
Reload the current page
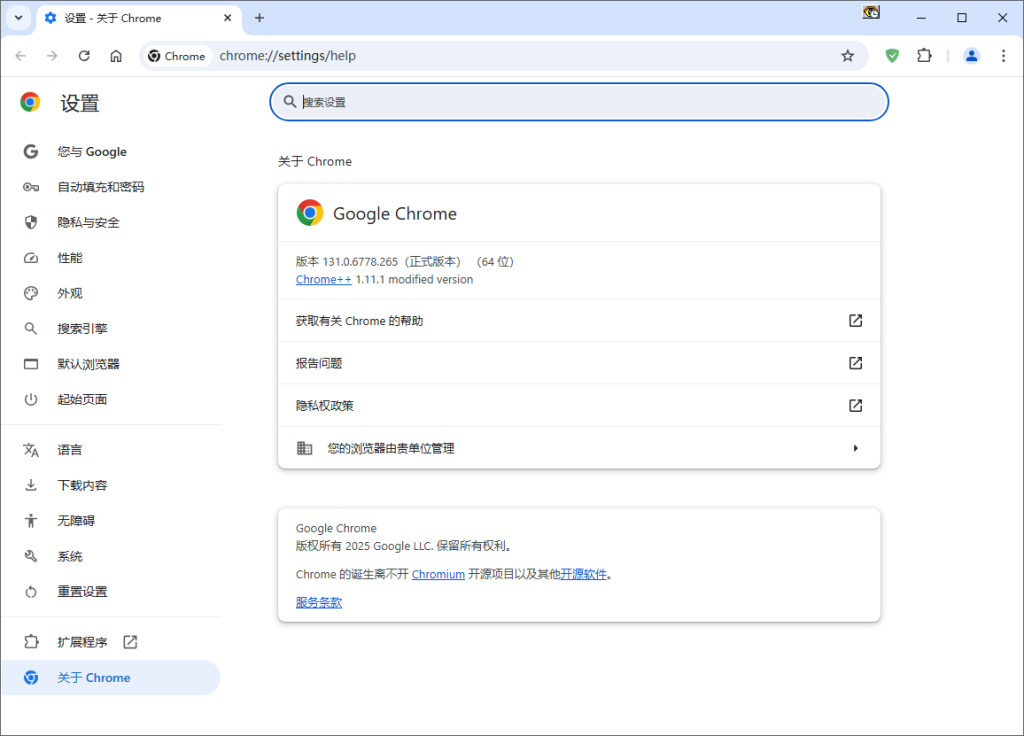click(x=84, y=56)
